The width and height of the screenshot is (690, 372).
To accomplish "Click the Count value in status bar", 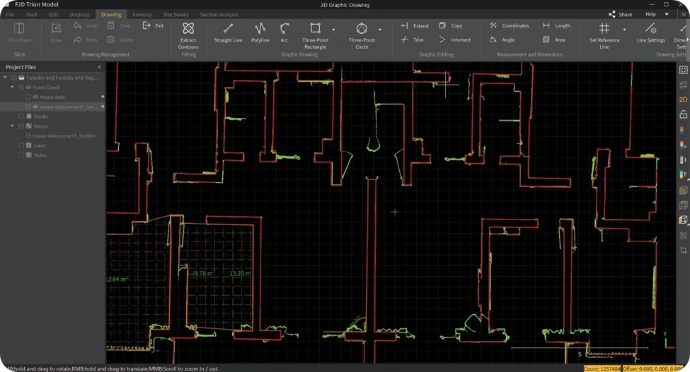I will pos(602,368).
